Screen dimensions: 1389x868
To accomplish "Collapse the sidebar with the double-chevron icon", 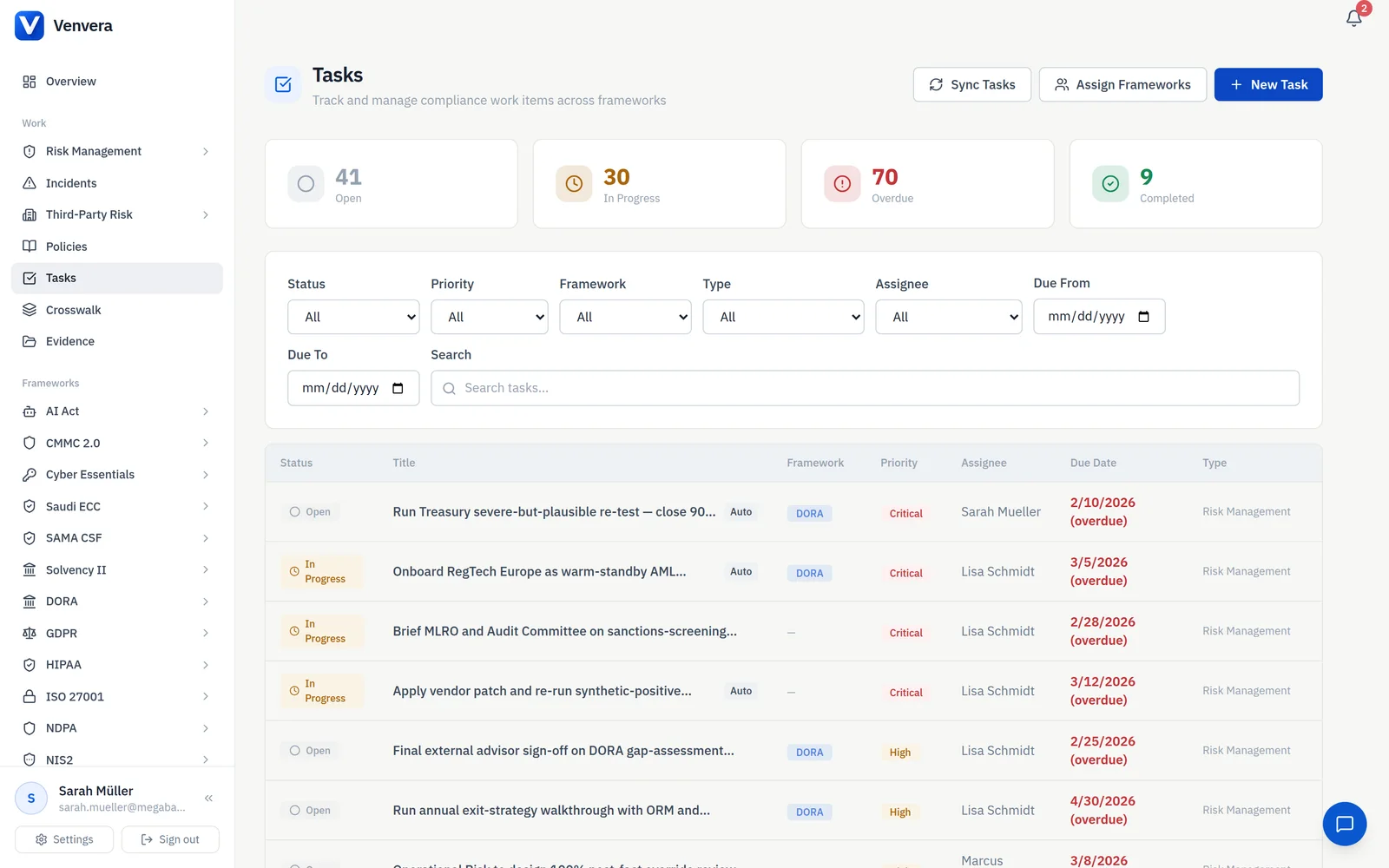I will 208,798.
